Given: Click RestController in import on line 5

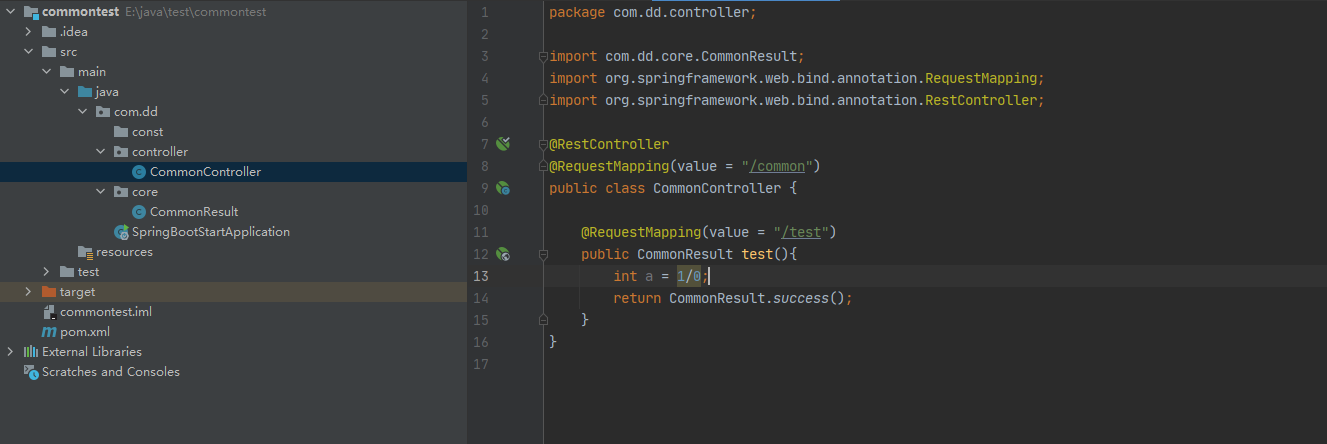Looking at the screenshot, I should click(981, 100).
